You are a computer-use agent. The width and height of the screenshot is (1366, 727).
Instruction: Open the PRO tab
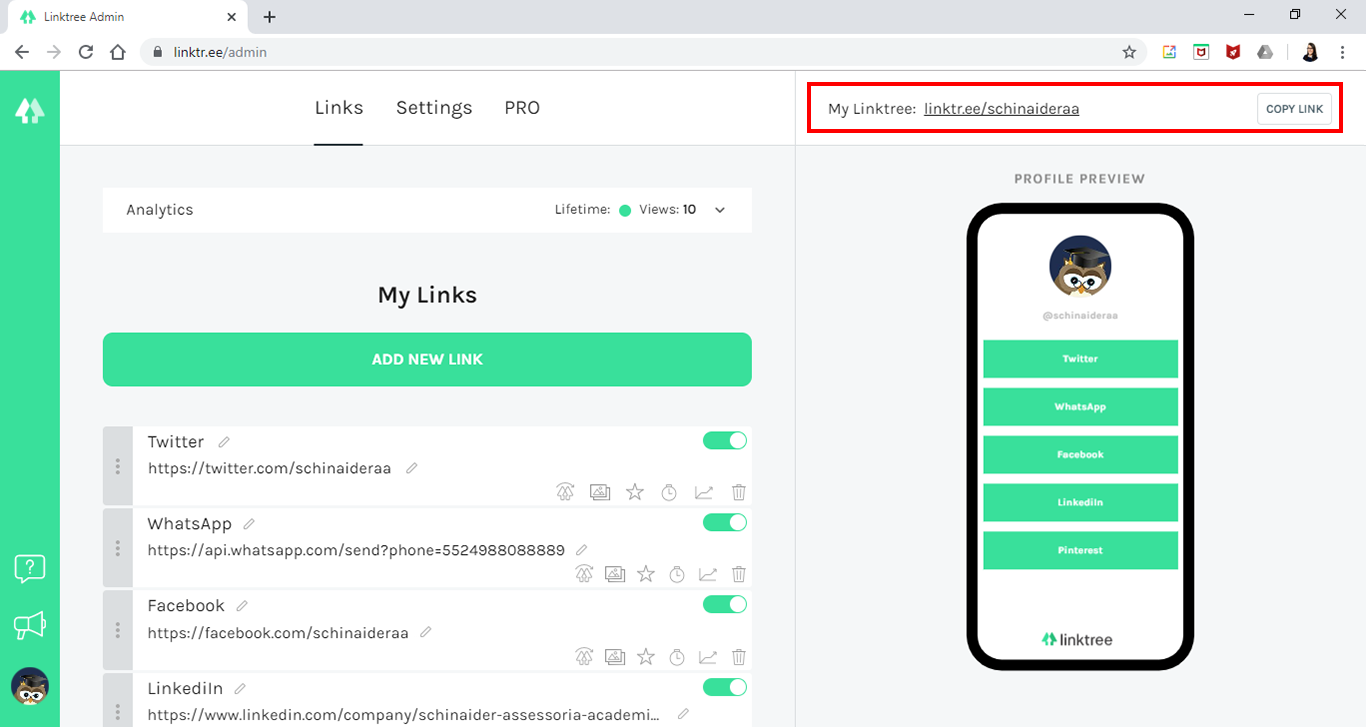pyautogui.click(x=522, y=108)
